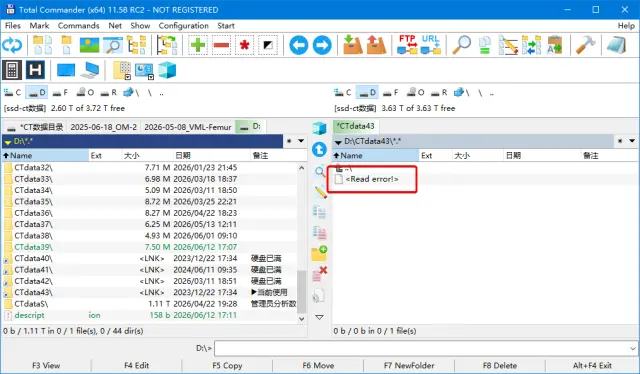Click the F8 Delete button
640x374 pixels.
click(x=500, y=365)
